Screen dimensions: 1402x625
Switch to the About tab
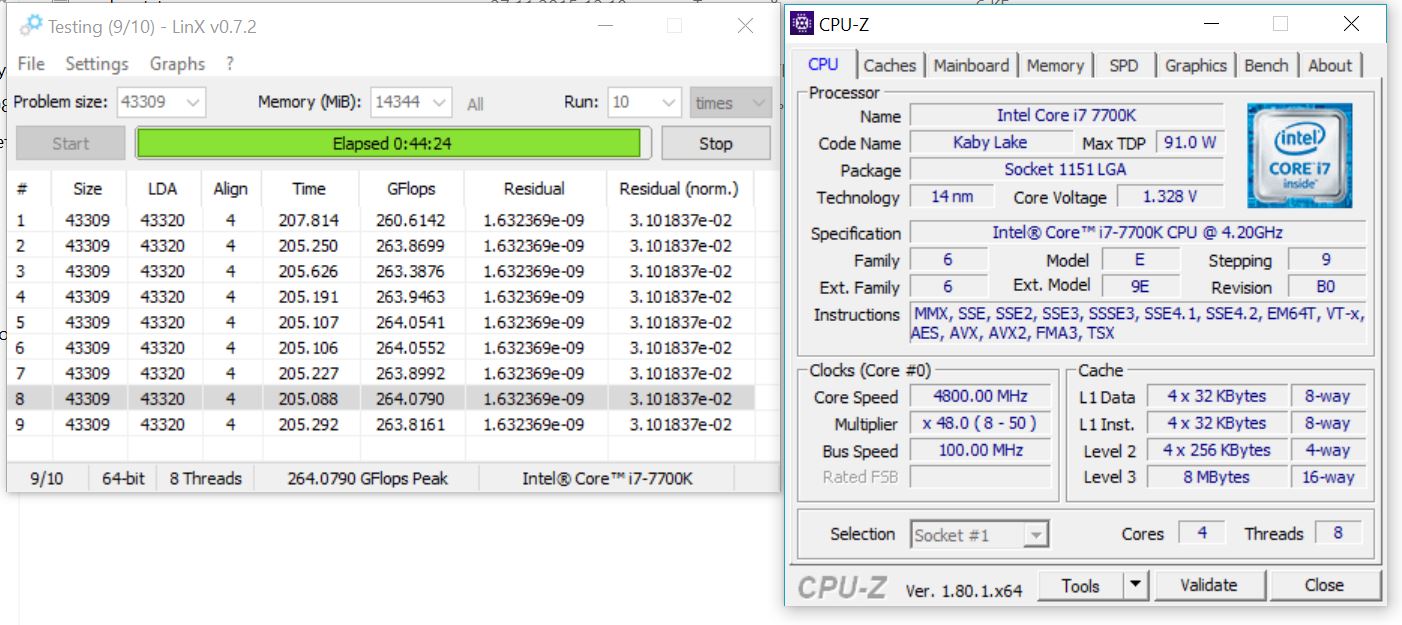[x=1330, y=65]
